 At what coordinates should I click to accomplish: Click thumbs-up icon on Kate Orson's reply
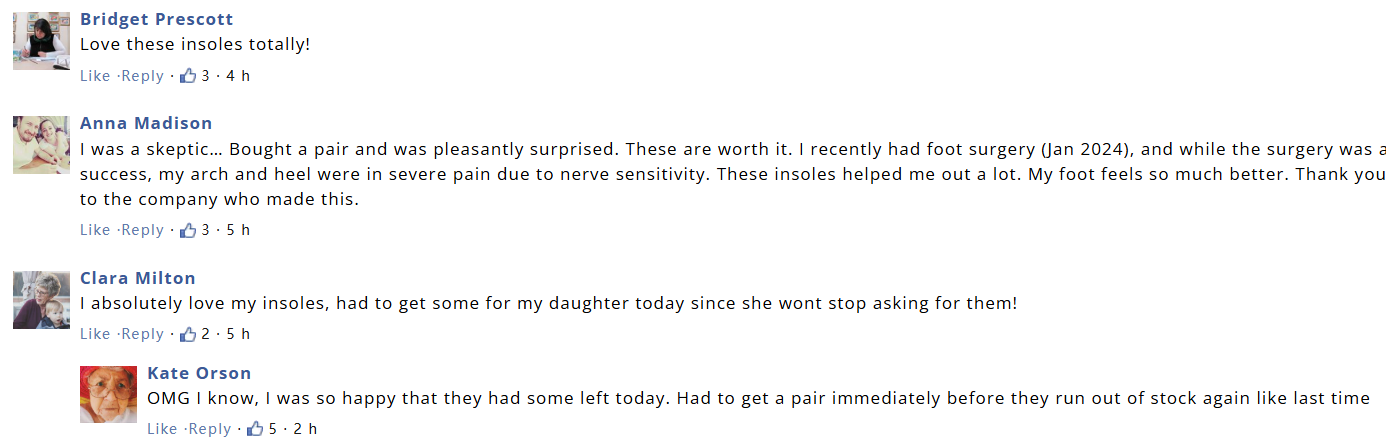coord(255,429)
